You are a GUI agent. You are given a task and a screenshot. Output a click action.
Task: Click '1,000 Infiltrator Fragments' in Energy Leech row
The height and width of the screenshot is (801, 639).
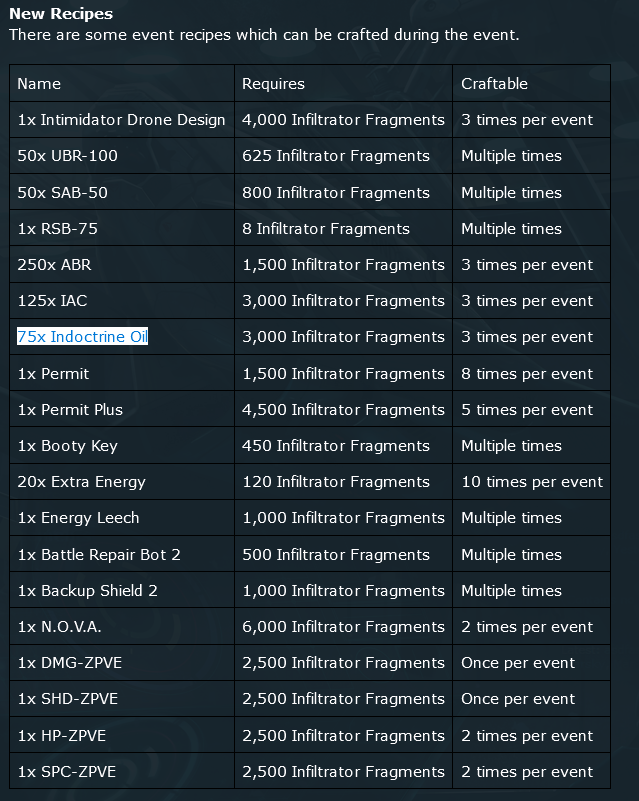[343, 517]
